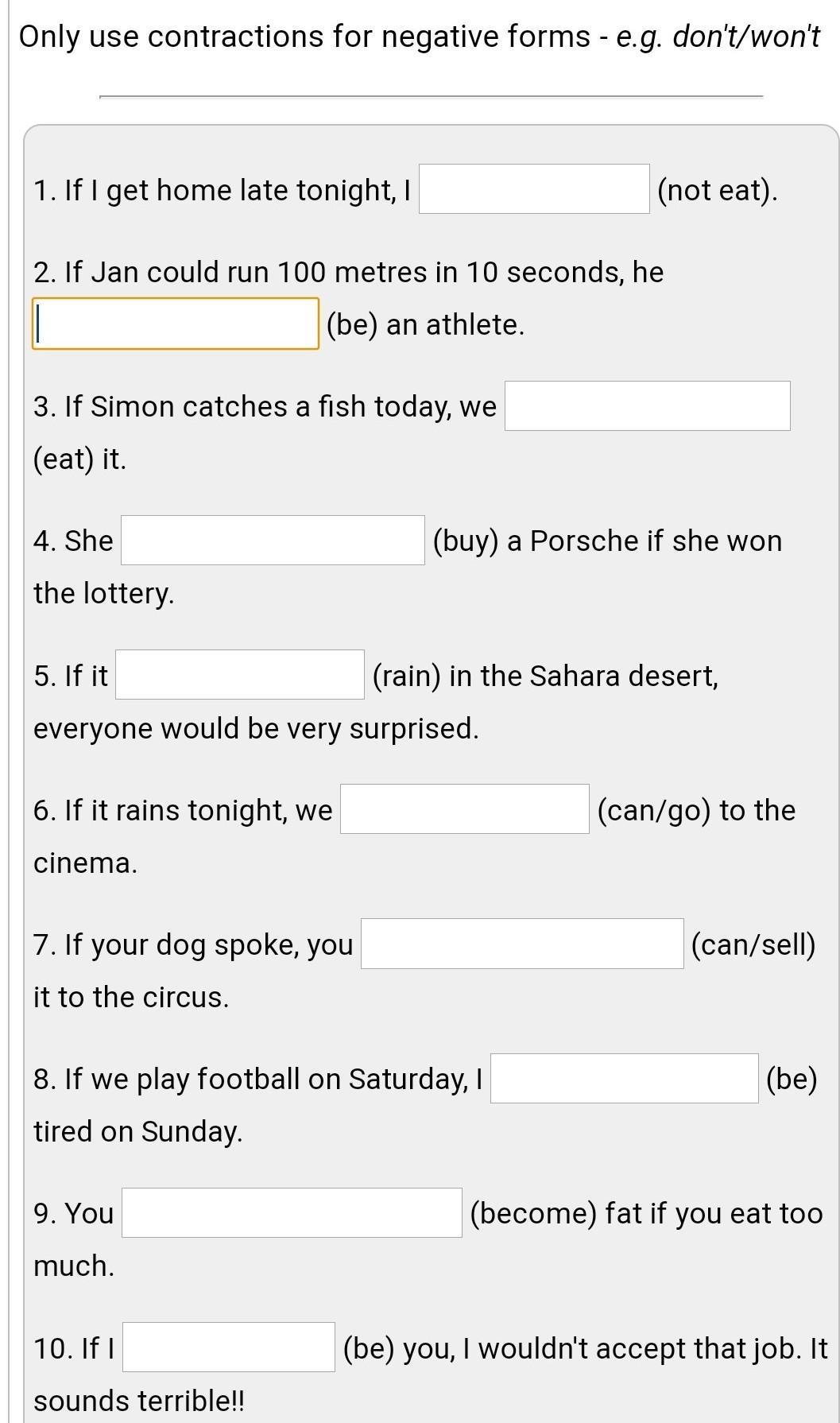The image size is (840, 1423).
Task: Click the (rain) in the Sahara input box
Action: [239, 675]
